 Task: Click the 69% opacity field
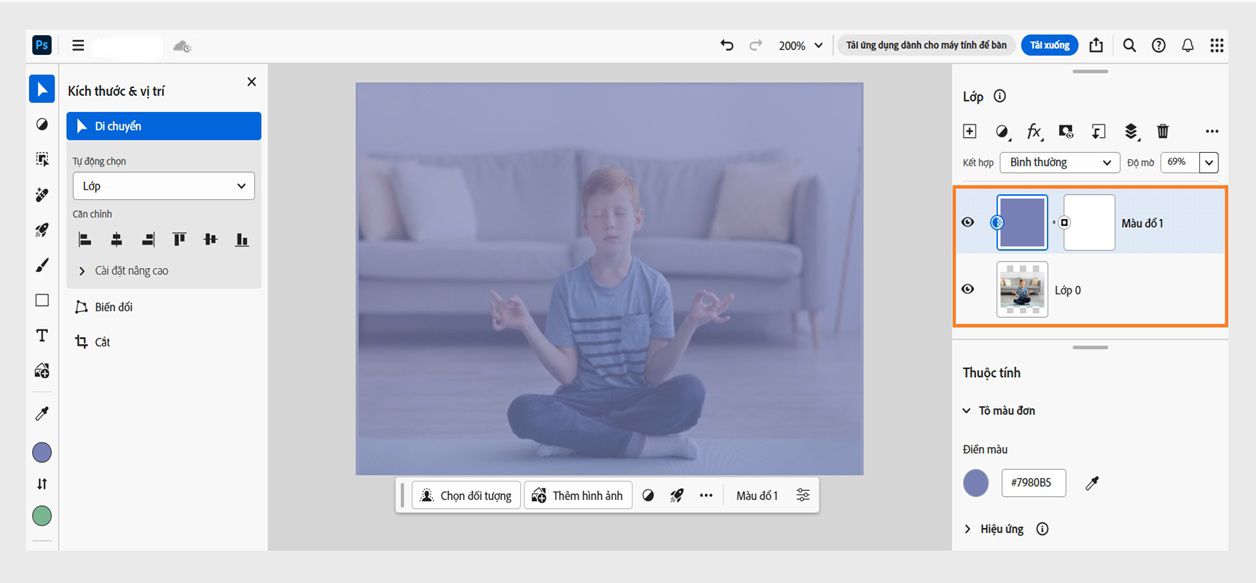point(1179,162)
